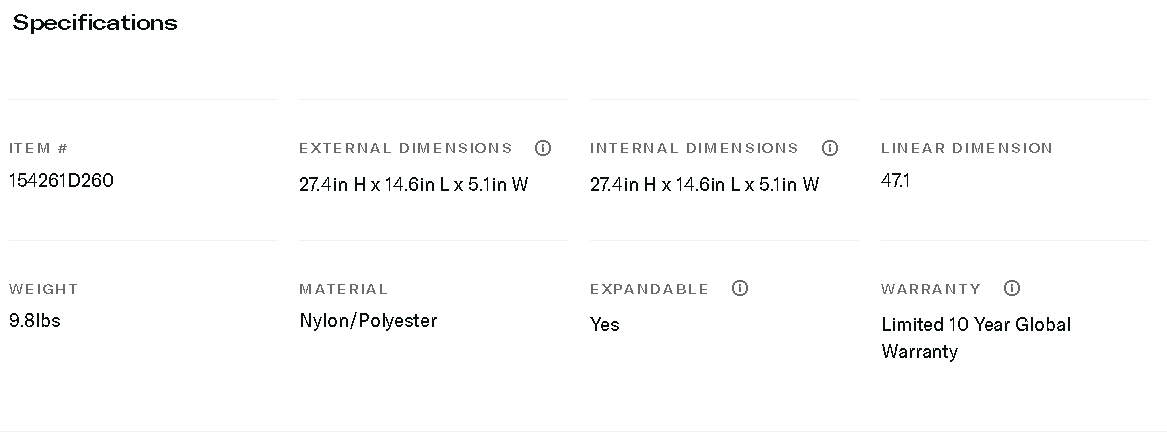
Task: Show the Expandable info icon details
Action: coord(740,288)
